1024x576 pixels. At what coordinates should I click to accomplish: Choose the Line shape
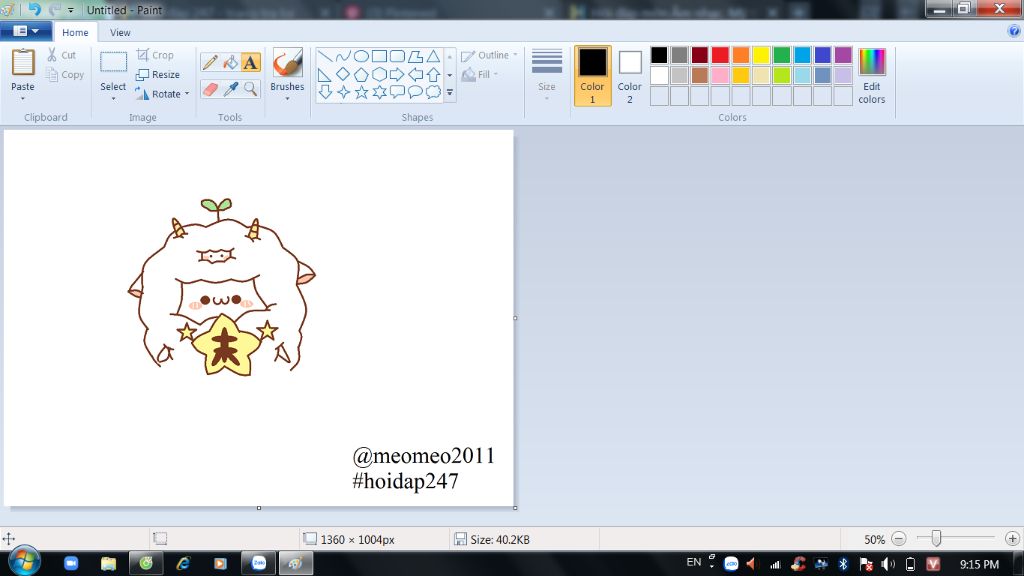click(x=325, y=57)
